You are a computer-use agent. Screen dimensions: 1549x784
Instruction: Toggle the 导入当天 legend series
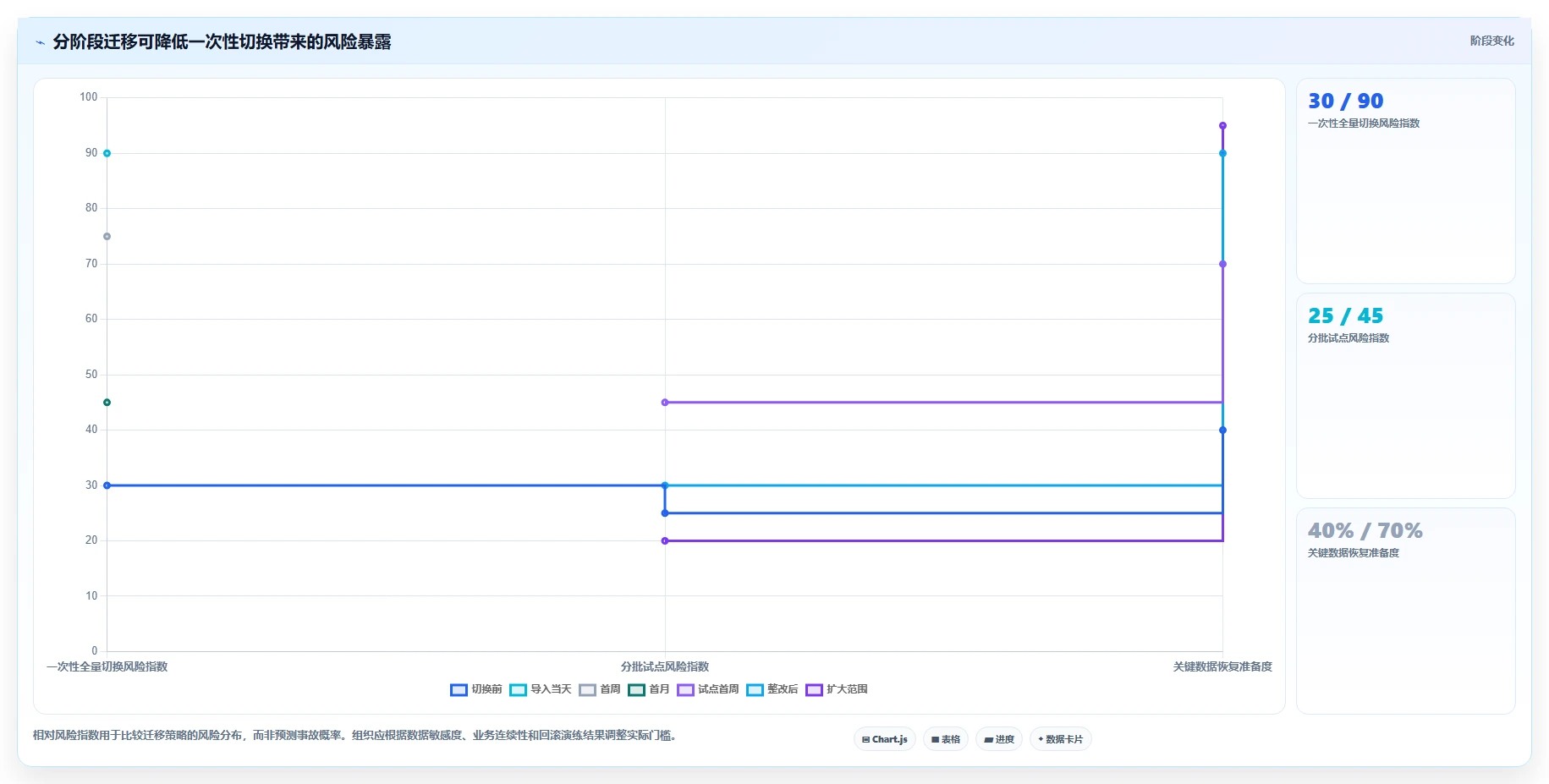541,689
